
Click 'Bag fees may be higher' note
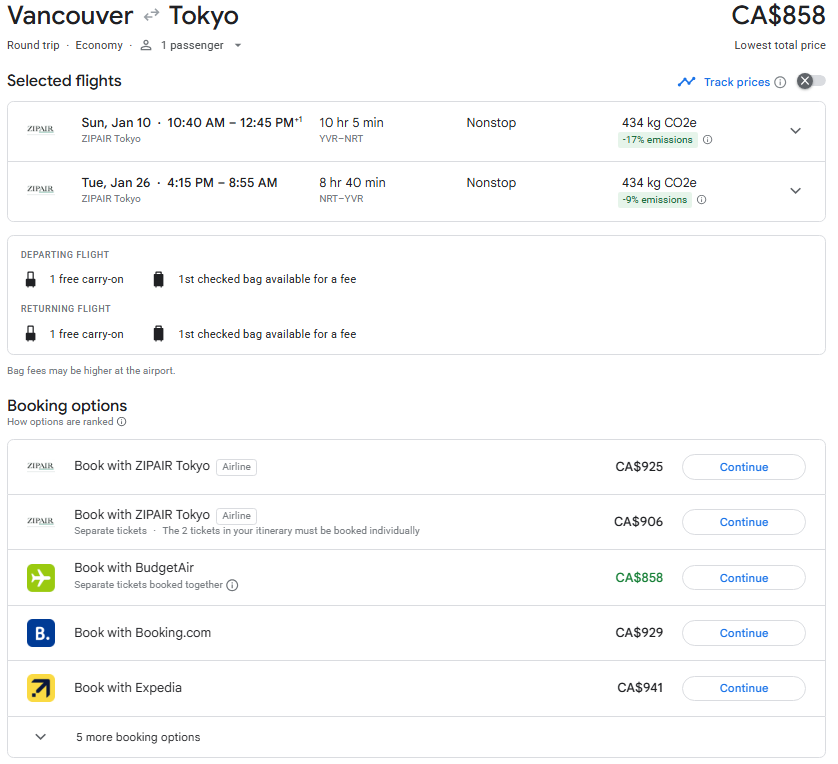[91, 371]
